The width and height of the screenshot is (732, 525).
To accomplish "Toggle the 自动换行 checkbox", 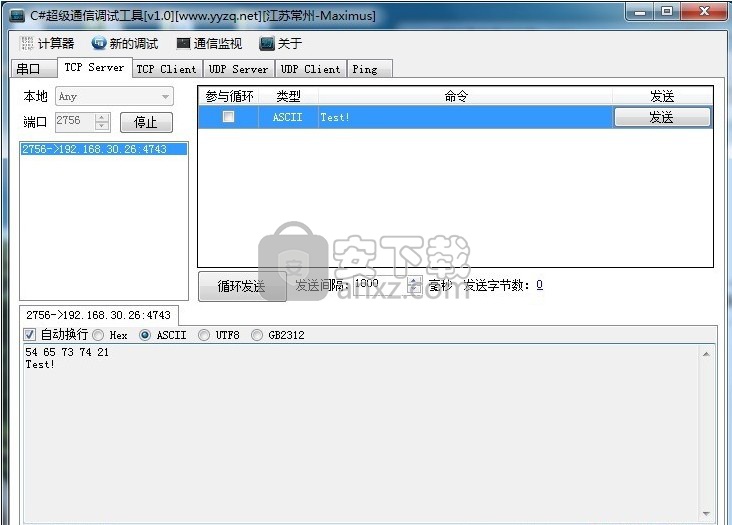I will tap(29, 335).
